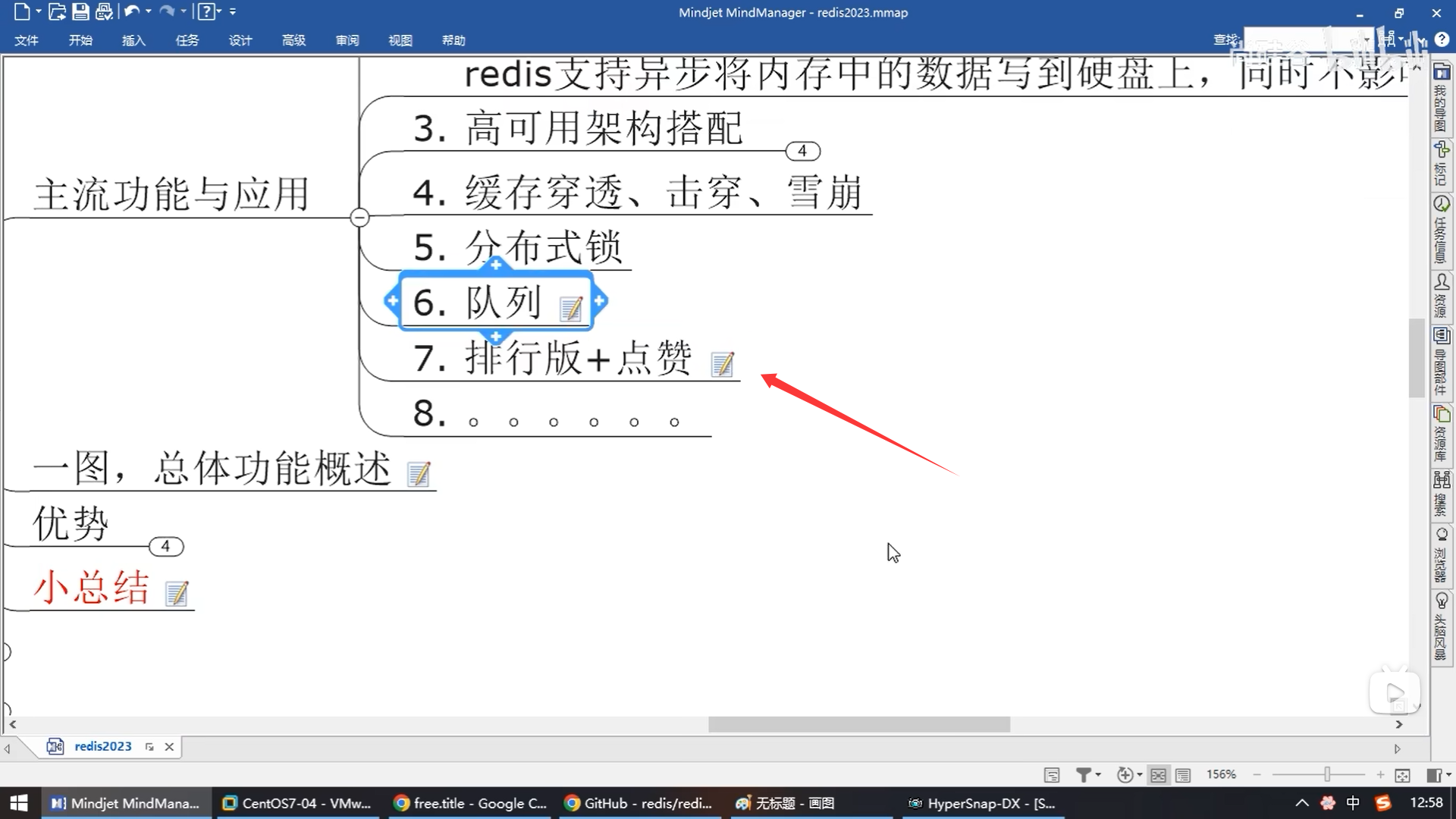The height and width of the screenshot is (819, 1456).
Task: Click the zoom slider handle
Action: pos(1327,775)
